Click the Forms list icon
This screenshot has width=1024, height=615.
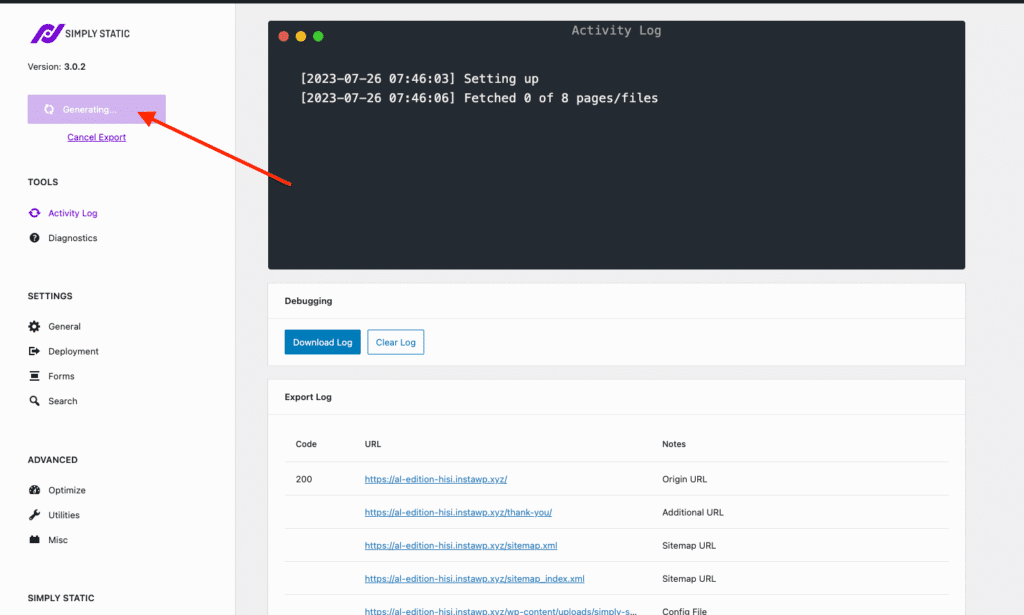tap(33, 376)
